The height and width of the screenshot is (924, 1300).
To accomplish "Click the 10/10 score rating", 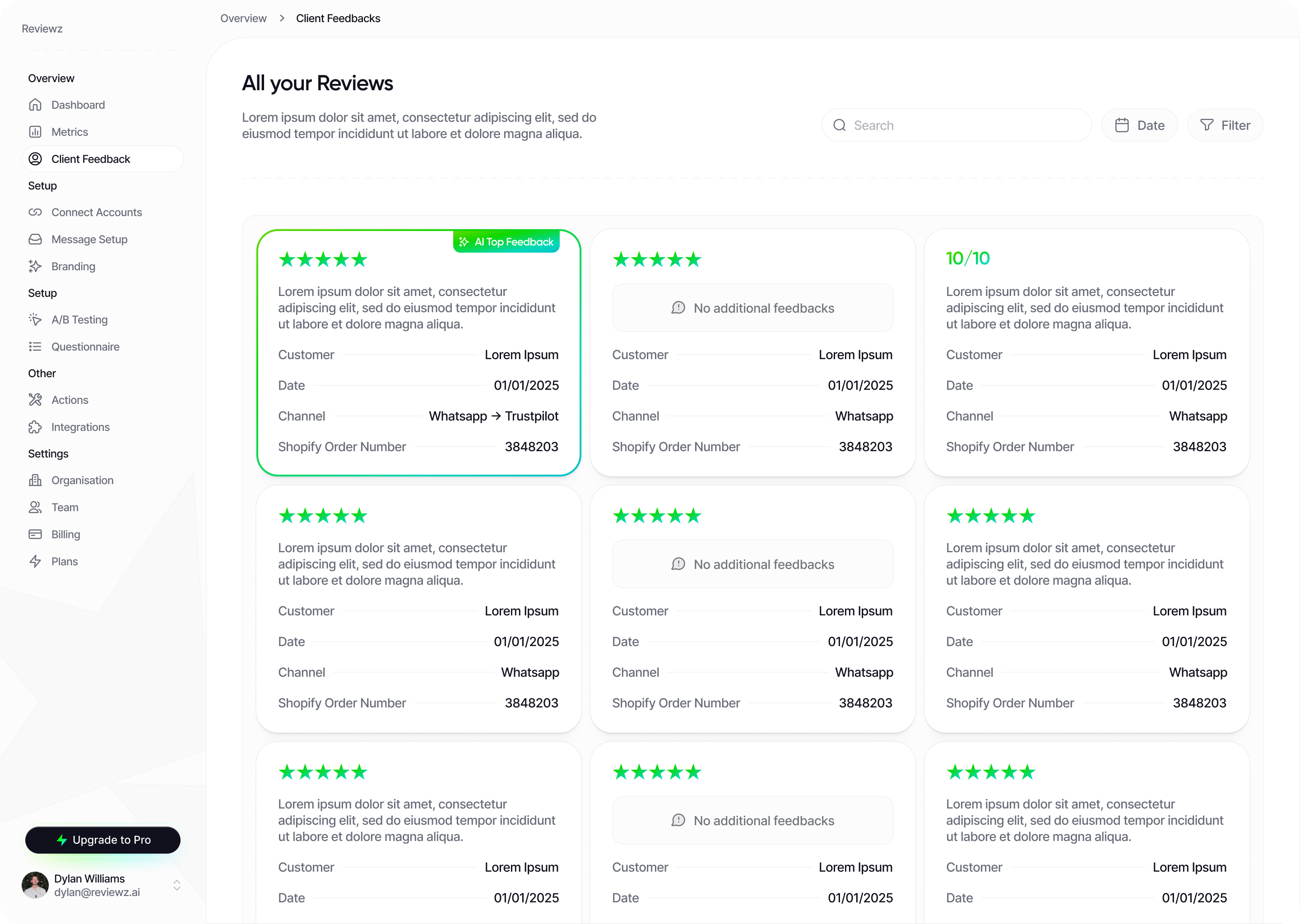I will [x=968, y=259].
